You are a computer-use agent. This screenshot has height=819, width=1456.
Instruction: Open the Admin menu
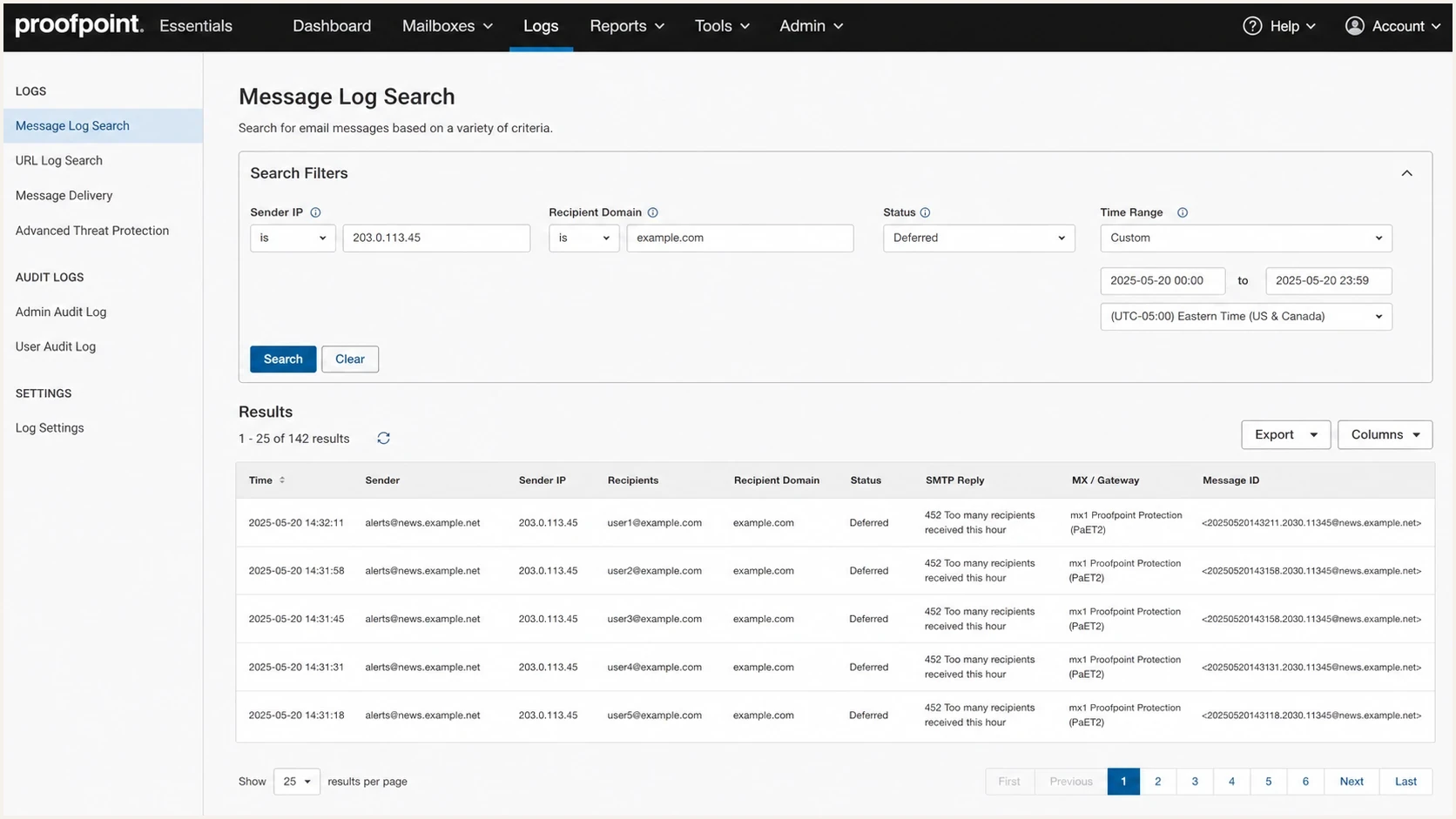pyautogui.click(x=811, y=26)
